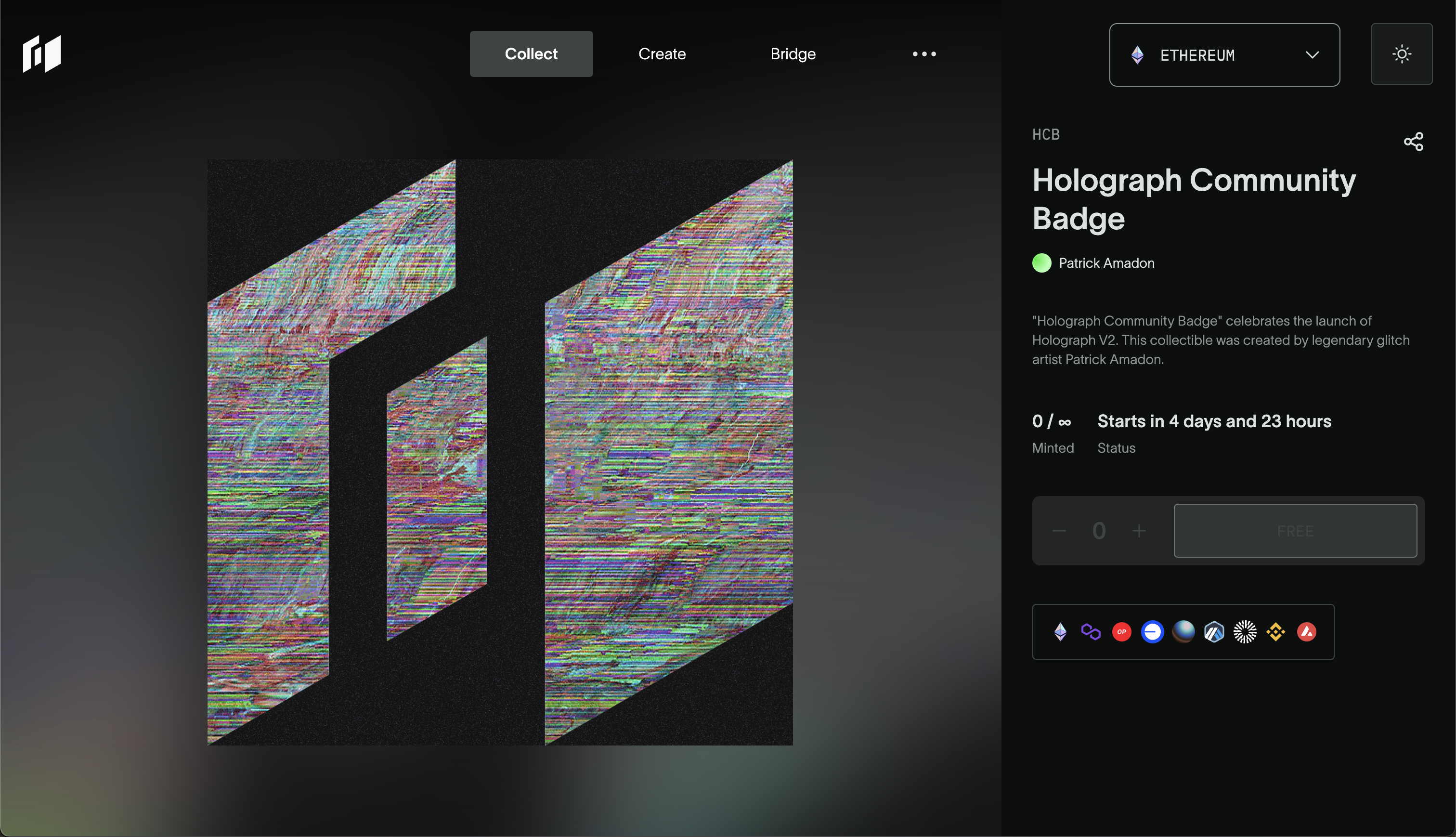Click the collectible description paragraph
Image resolution: width=1456 pixels, height=837 pixels.
[x=1221, y=340]
